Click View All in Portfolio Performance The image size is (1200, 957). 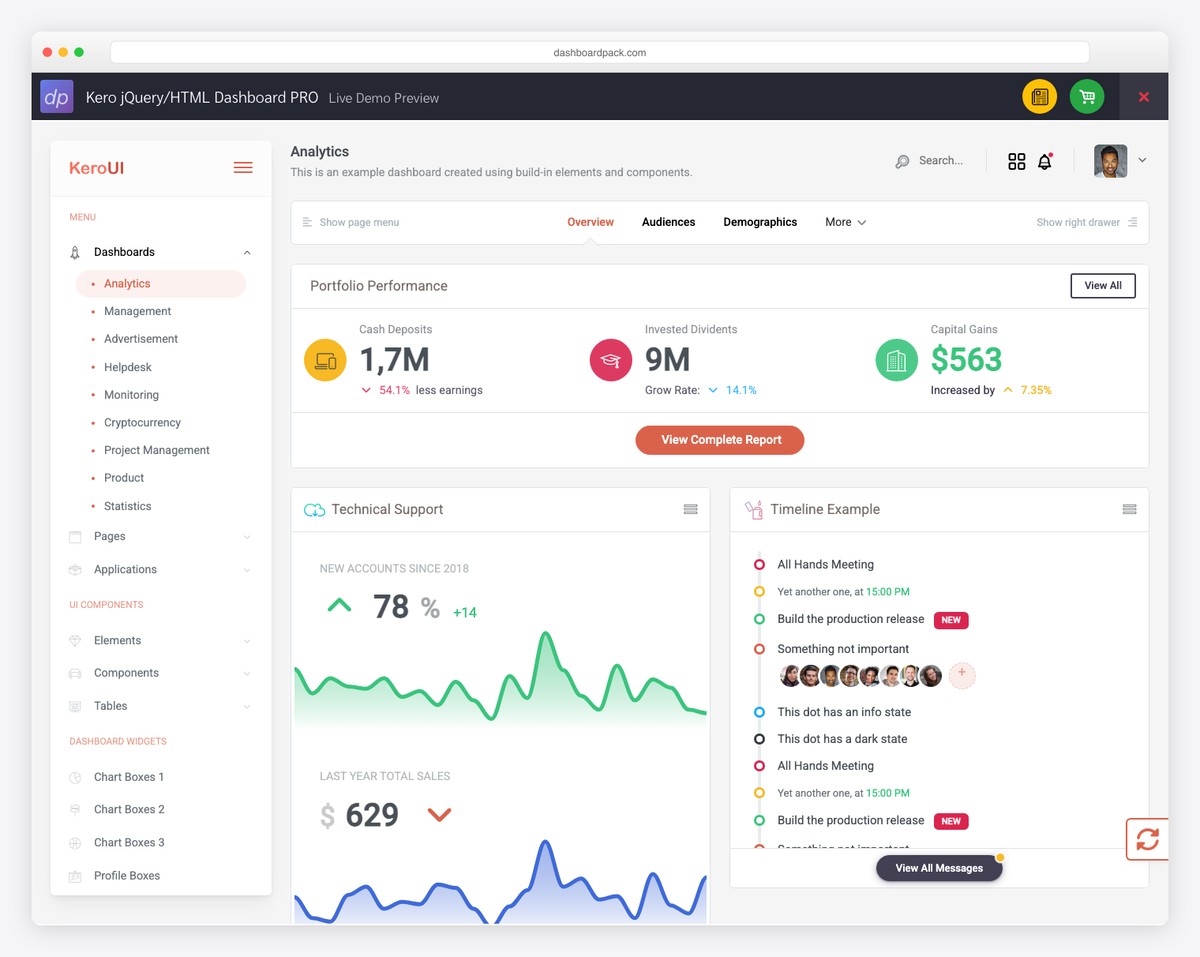tap(1102, 285)
